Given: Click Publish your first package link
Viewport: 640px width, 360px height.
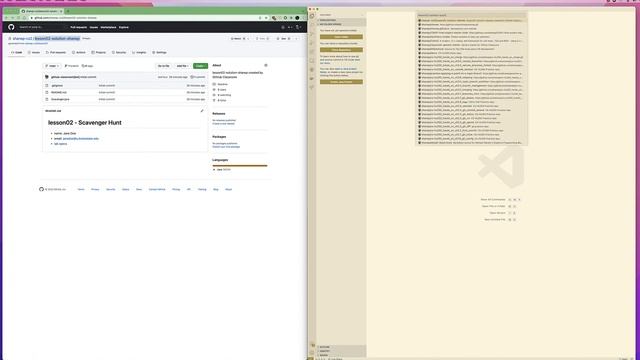Looking at the screenshot, I should pyautogui.click(x=226, y=147).
